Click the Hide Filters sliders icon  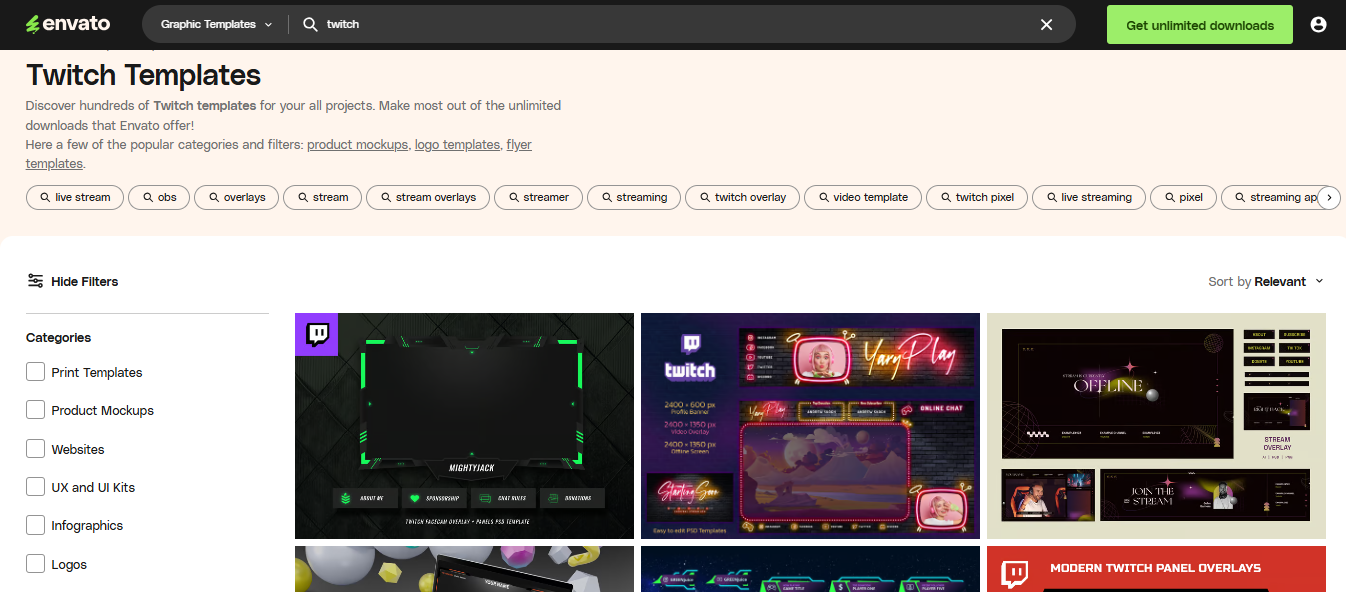(35, 281)
